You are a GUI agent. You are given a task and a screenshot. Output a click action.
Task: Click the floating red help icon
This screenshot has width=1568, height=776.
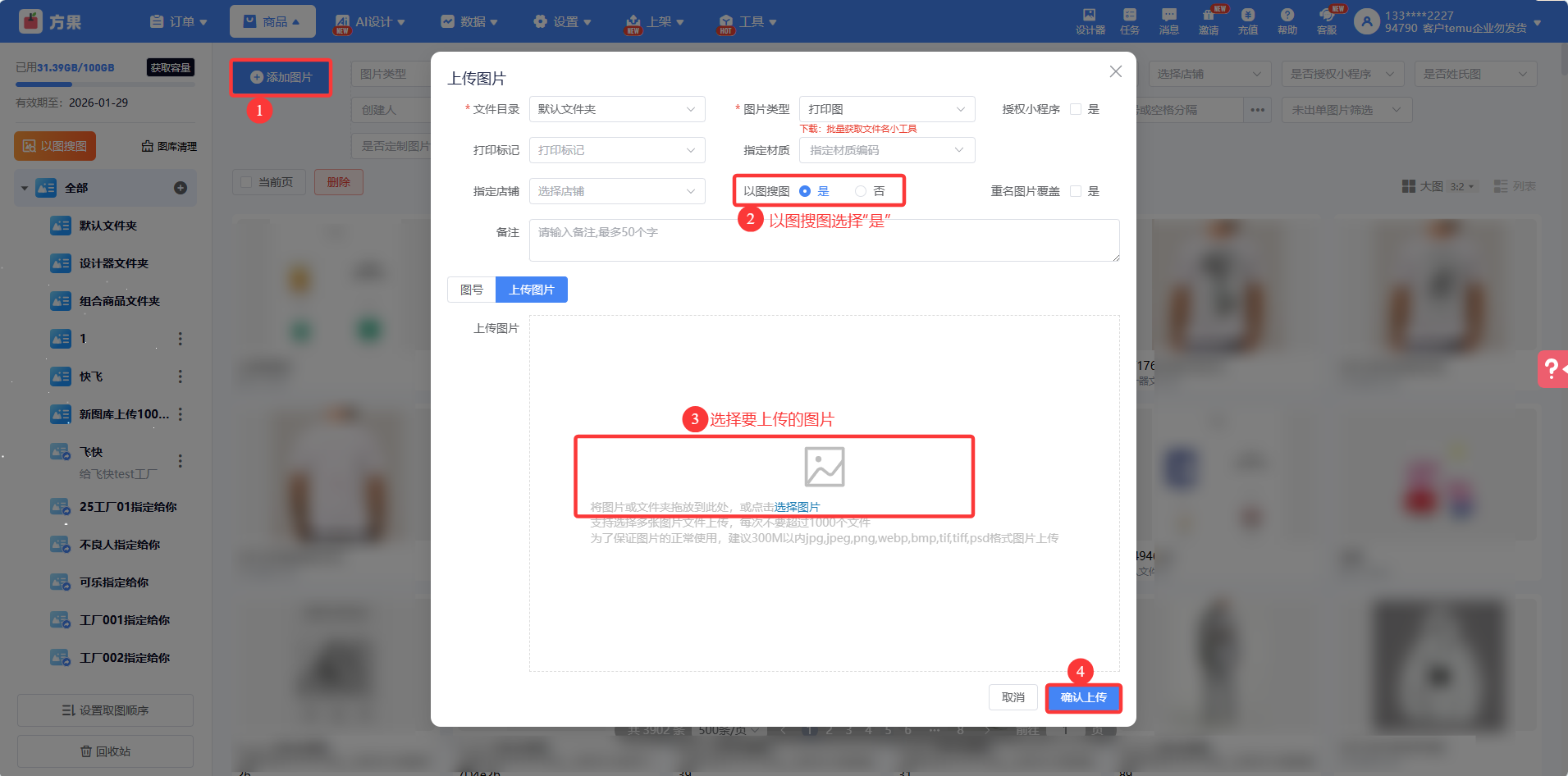(x=1552, y=369)
